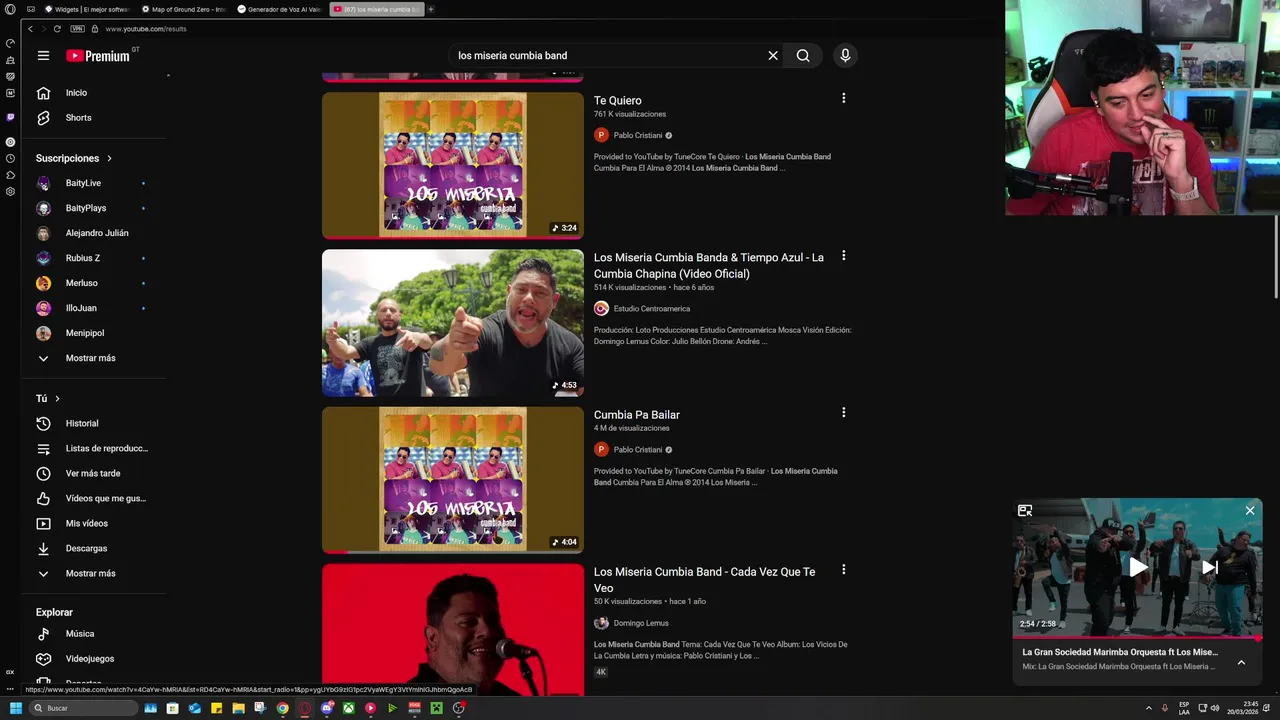Open the YouTube hamburger guide menu
The image size is (1280, 720).
point(43,56)
